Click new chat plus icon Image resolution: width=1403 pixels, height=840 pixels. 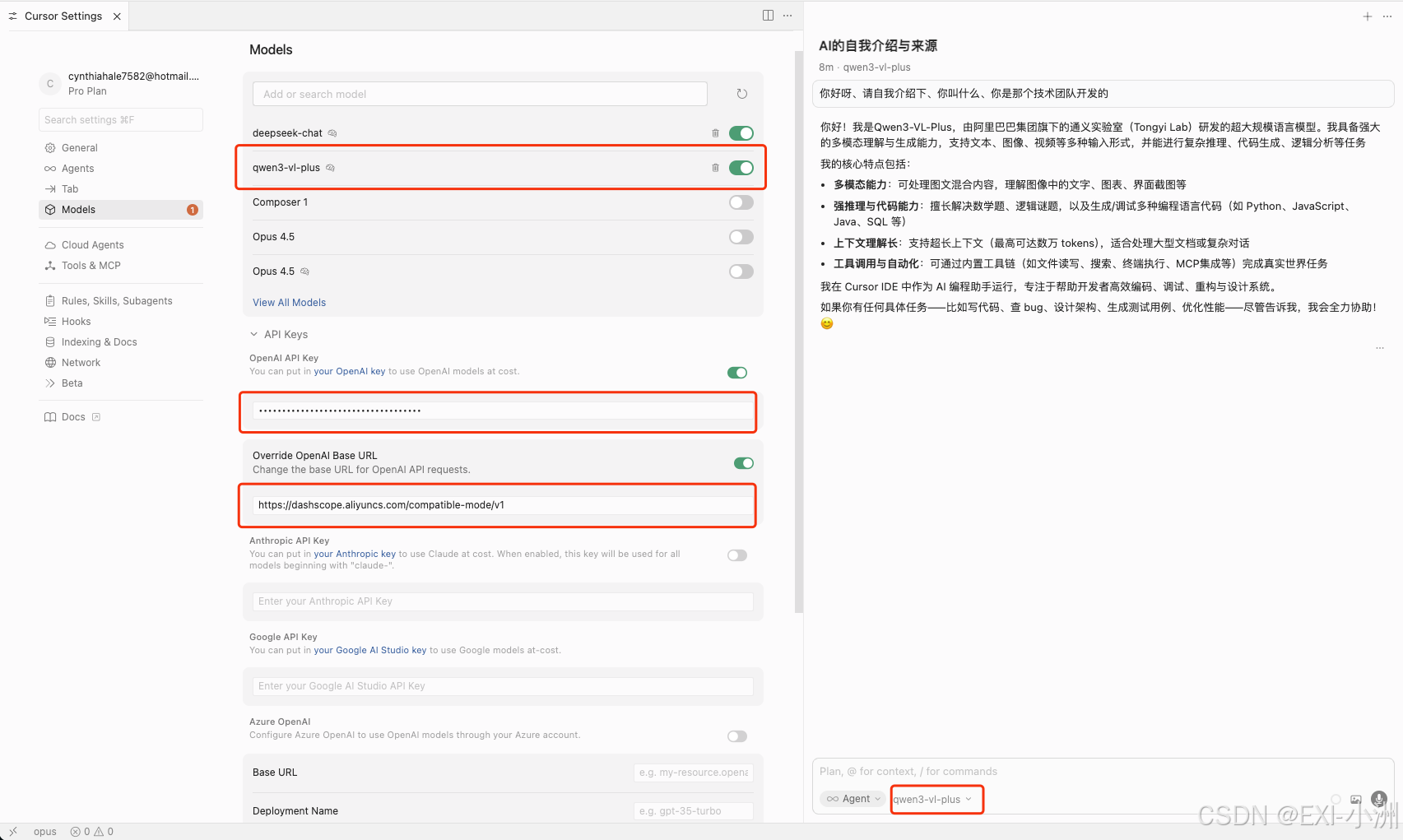click(1368, 16)
